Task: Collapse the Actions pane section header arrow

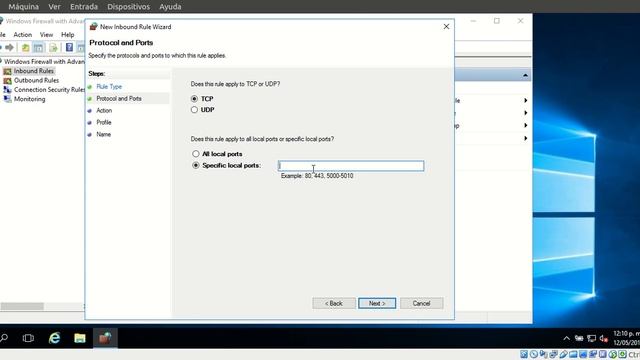Action: click(525, 76)
